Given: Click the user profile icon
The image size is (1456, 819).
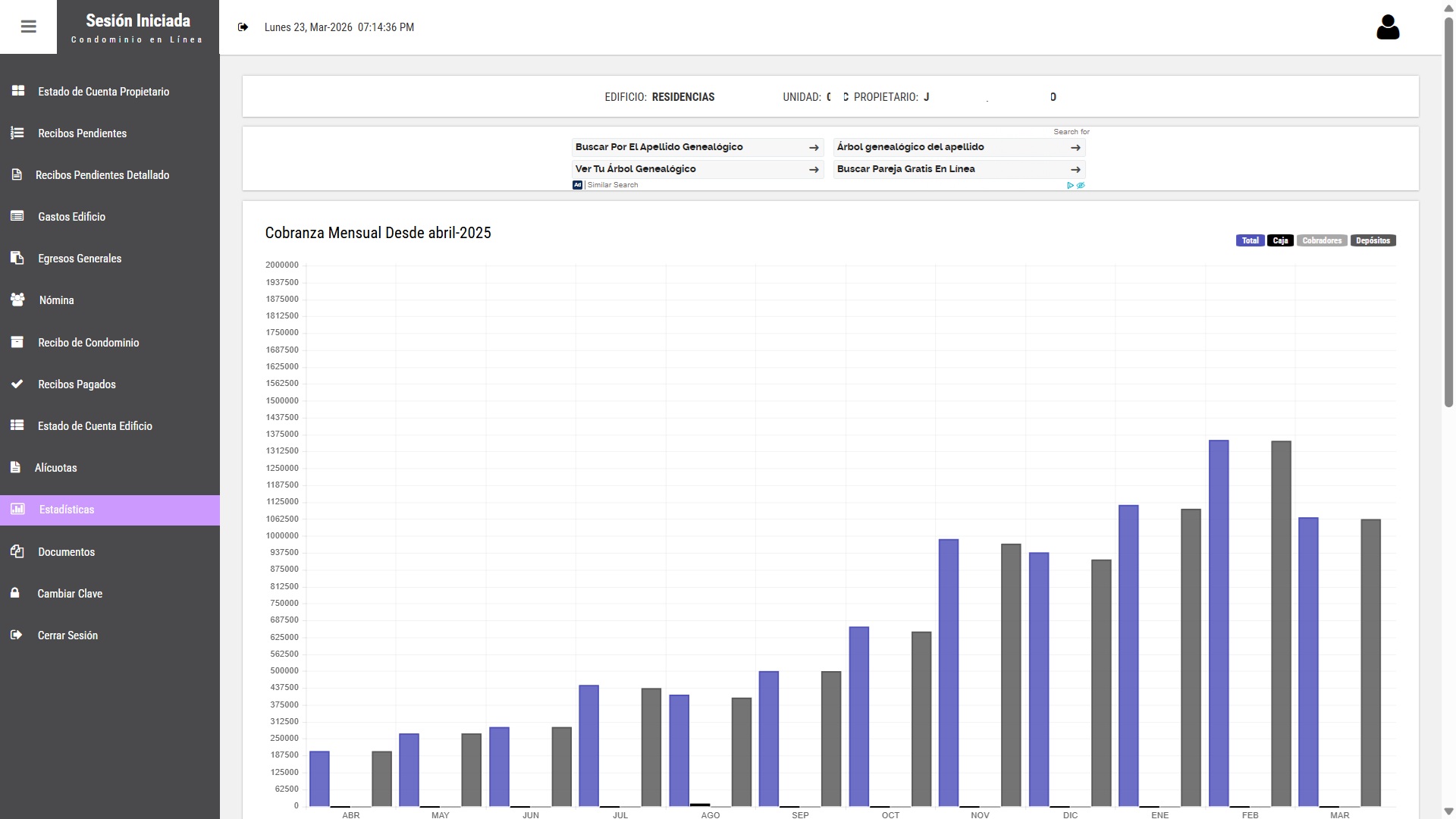Looking at the screenshot, I should (x=1387, y=27).
